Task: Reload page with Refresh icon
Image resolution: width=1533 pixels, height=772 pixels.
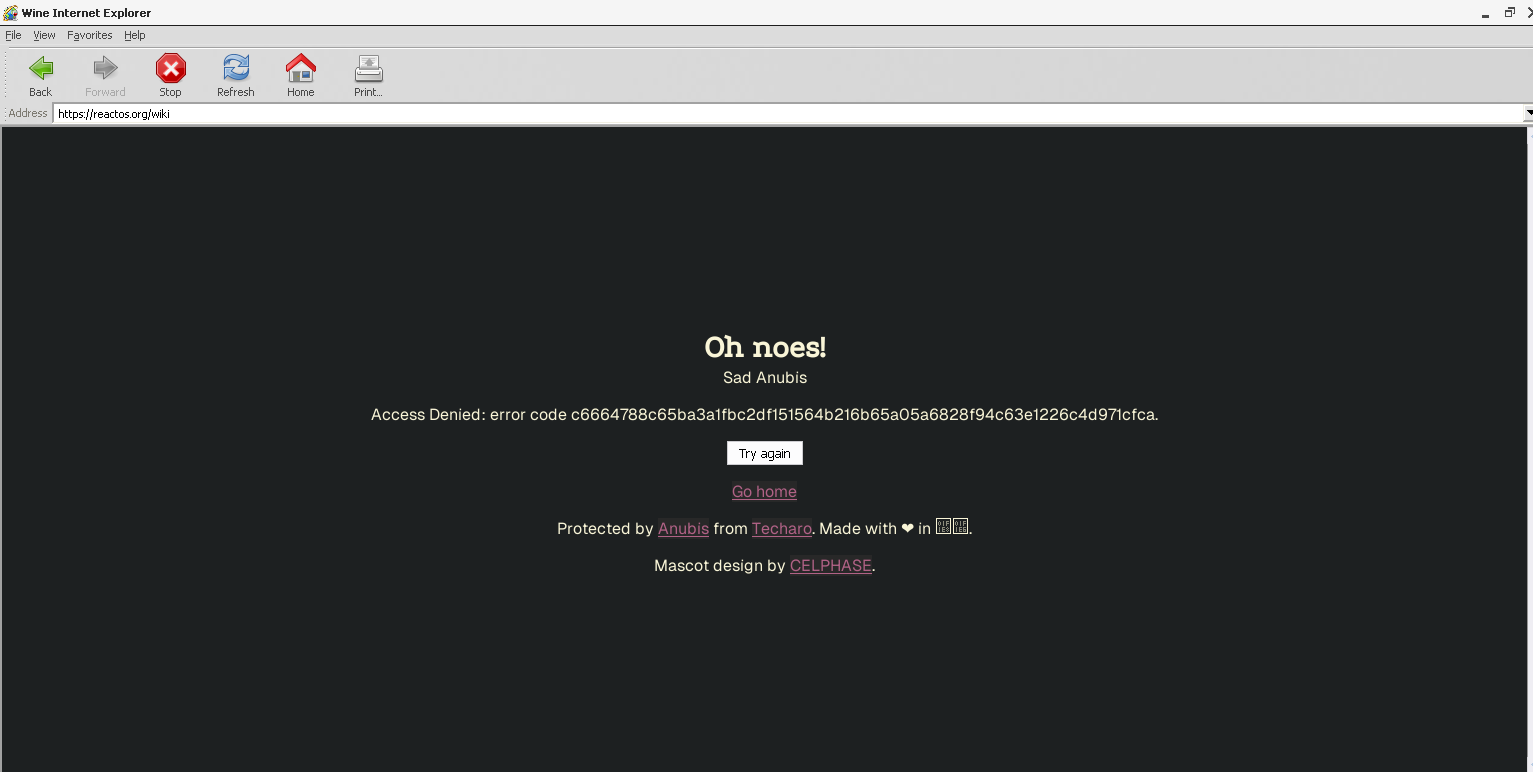Action: click(236, 69)
